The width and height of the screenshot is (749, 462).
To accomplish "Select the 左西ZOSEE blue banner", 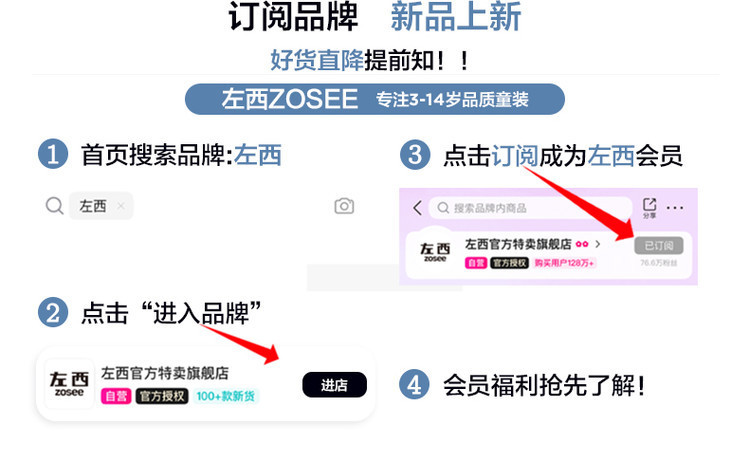I will pyautogui.click(x=374, y=99).
